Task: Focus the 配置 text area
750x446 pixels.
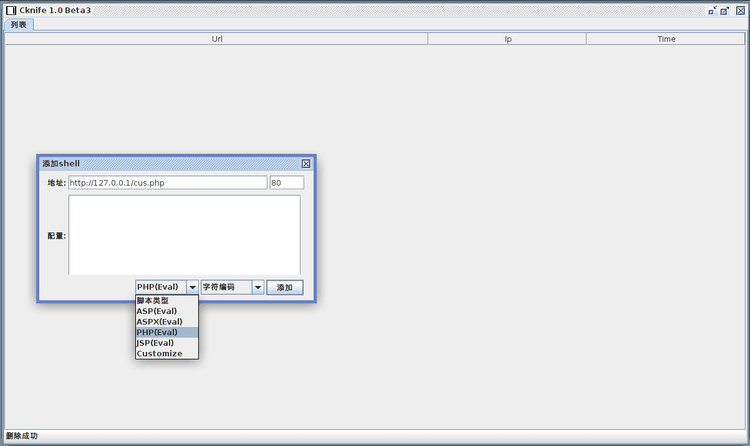Action: (x=184, y=235)
